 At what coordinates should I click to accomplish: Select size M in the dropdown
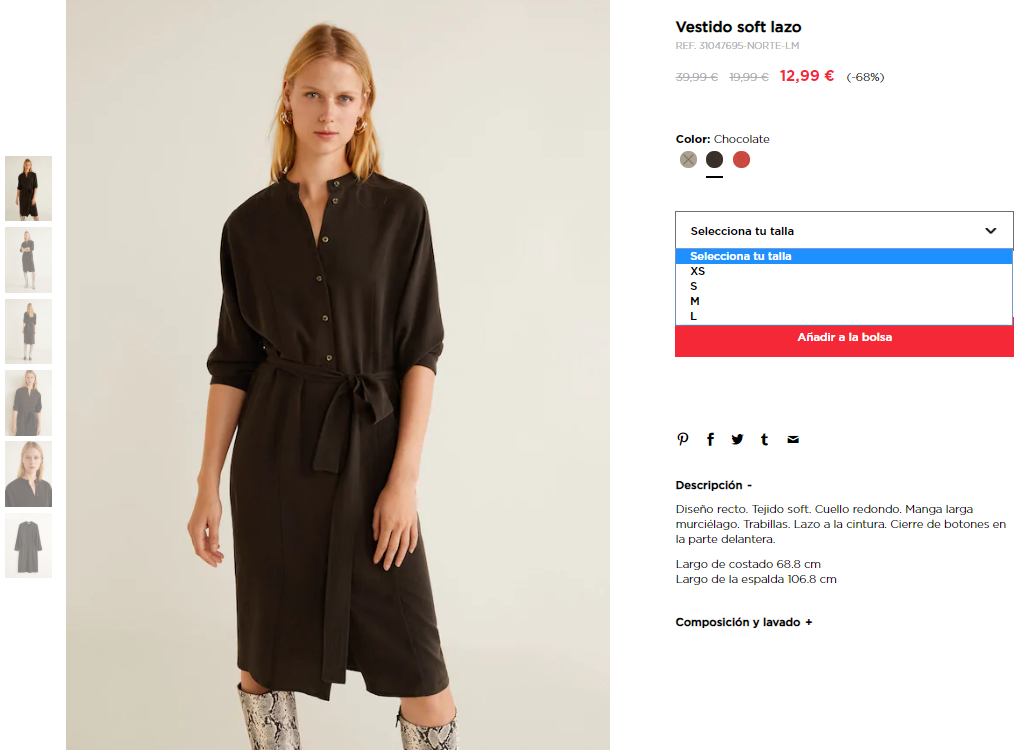pyautogui.click(x=844, y=301)
